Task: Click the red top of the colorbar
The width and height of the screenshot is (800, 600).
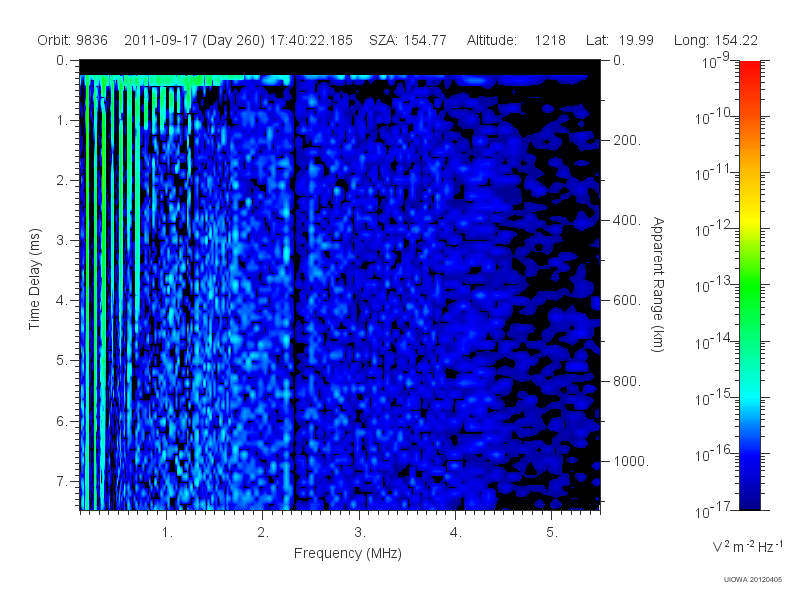Action: tap(750, 69)
